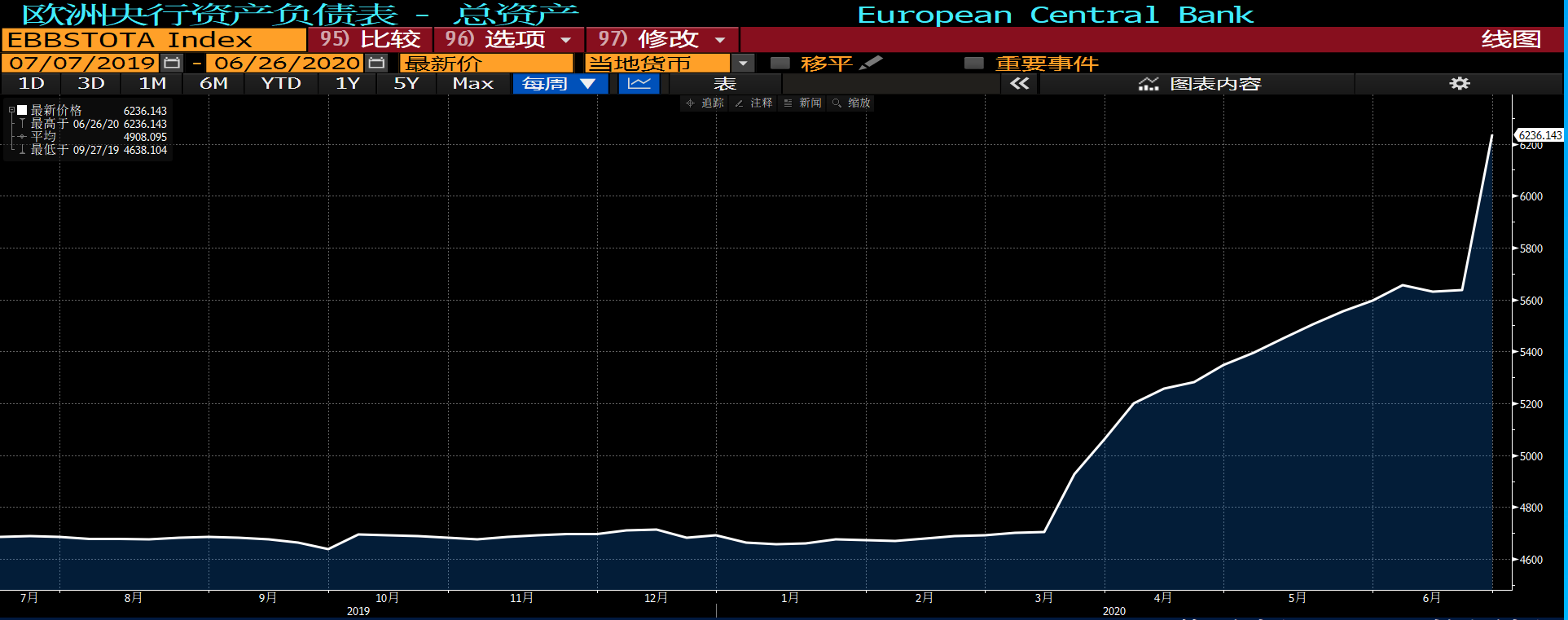Click the 最新价格 legend row
The height and width of the screenshot is (620, 1568).
[88, 111]
